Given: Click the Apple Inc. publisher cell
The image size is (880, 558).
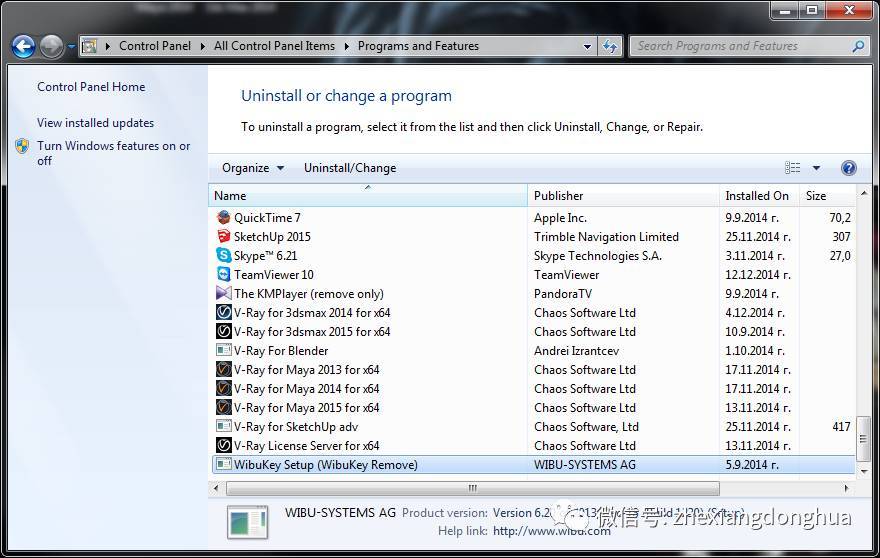Looking at the screenshot, I should pyautogui.click(x=560, y=217).
